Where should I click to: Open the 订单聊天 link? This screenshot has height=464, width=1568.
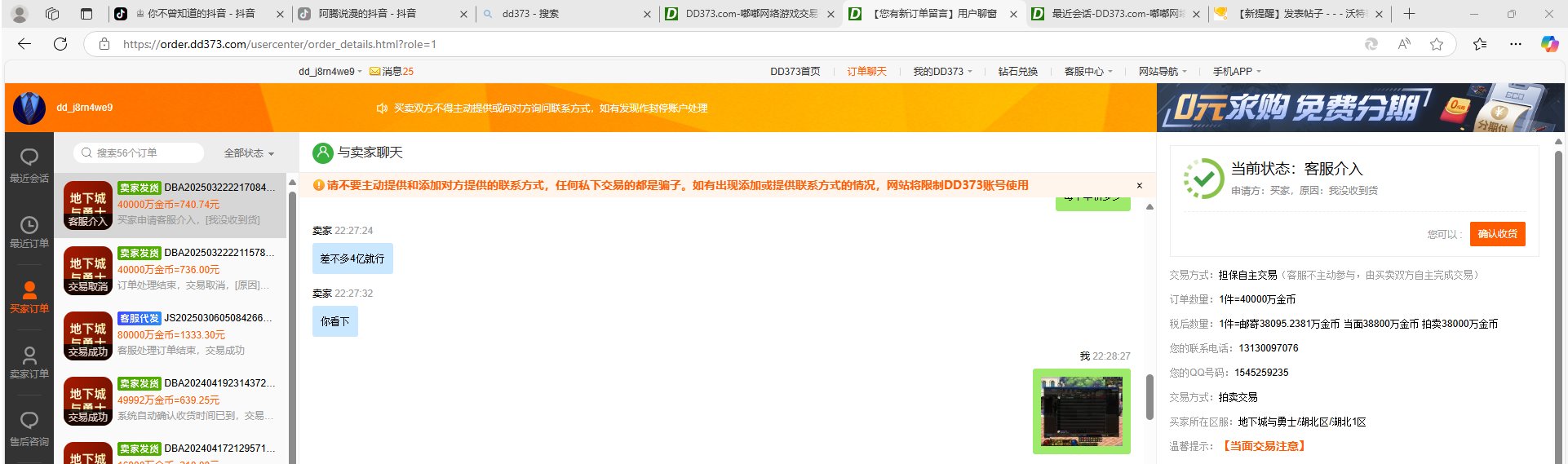pyautogui.click(x=866, y=72)
